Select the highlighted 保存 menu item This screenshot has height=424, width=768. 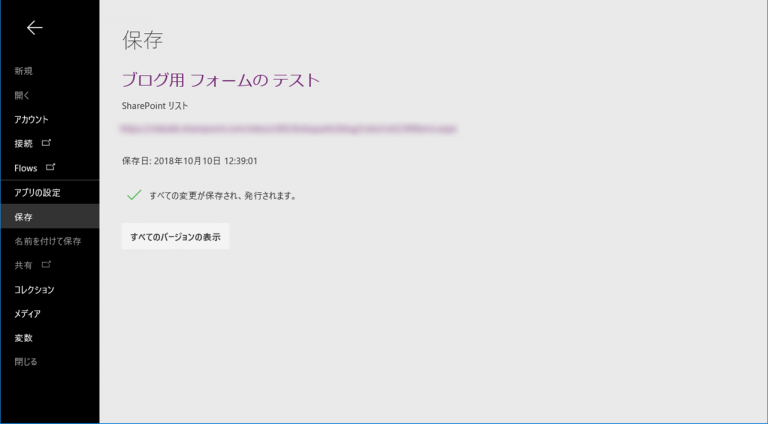click(23, 217)
